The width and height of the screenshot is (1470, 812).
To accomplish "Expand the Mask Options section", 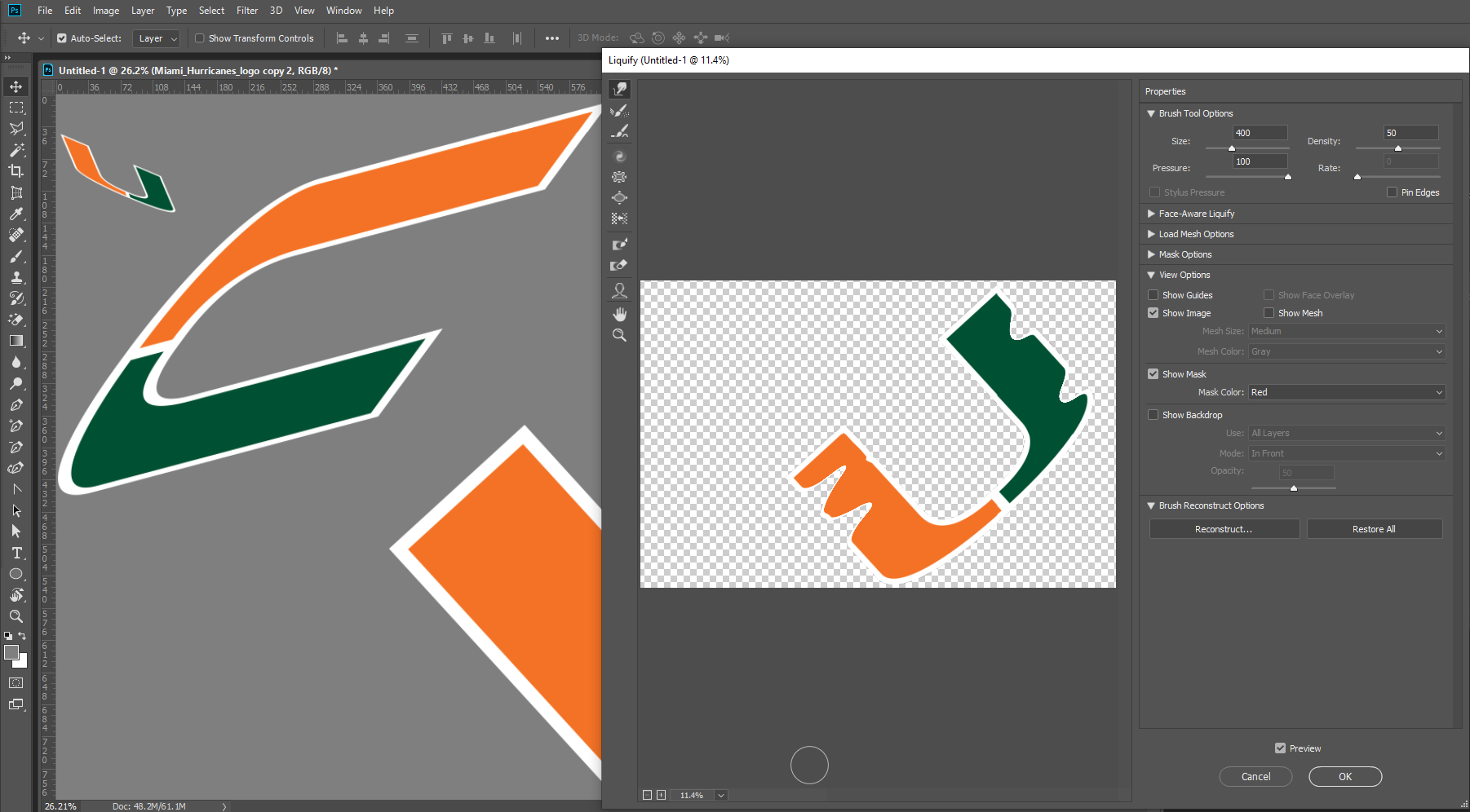I will tap(1151, 254).
